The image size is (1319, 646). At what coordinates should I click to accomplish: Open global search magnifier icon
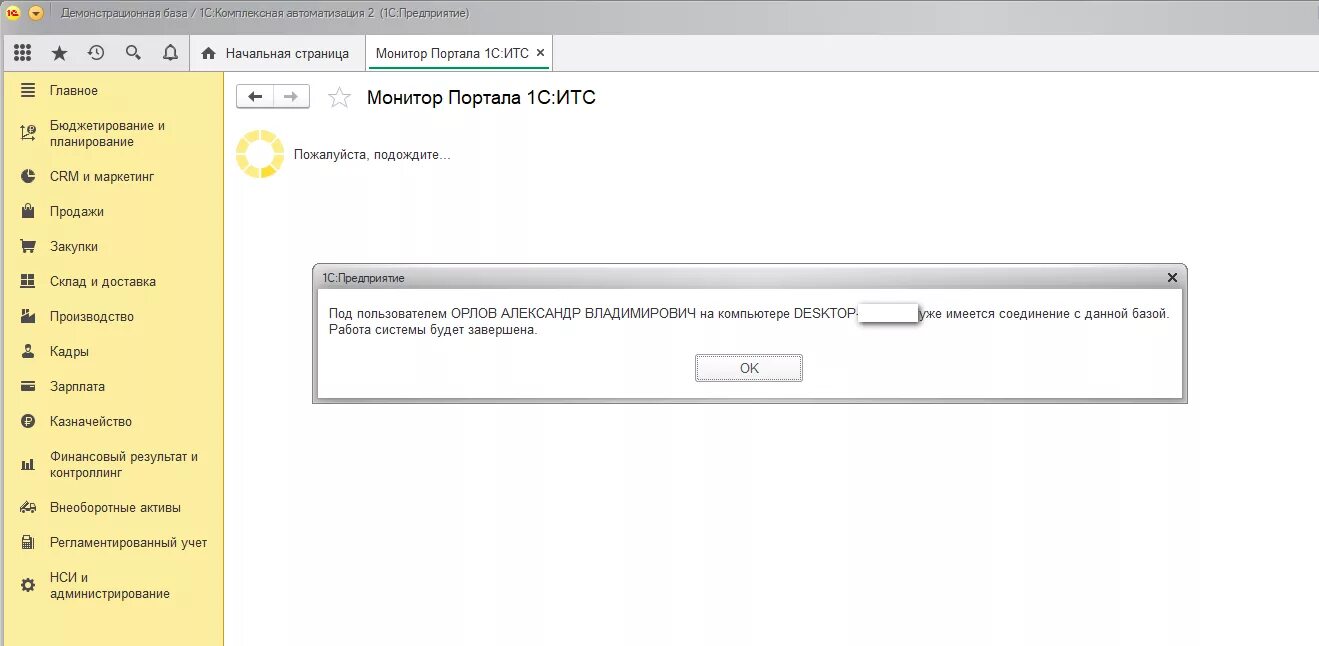133,53
